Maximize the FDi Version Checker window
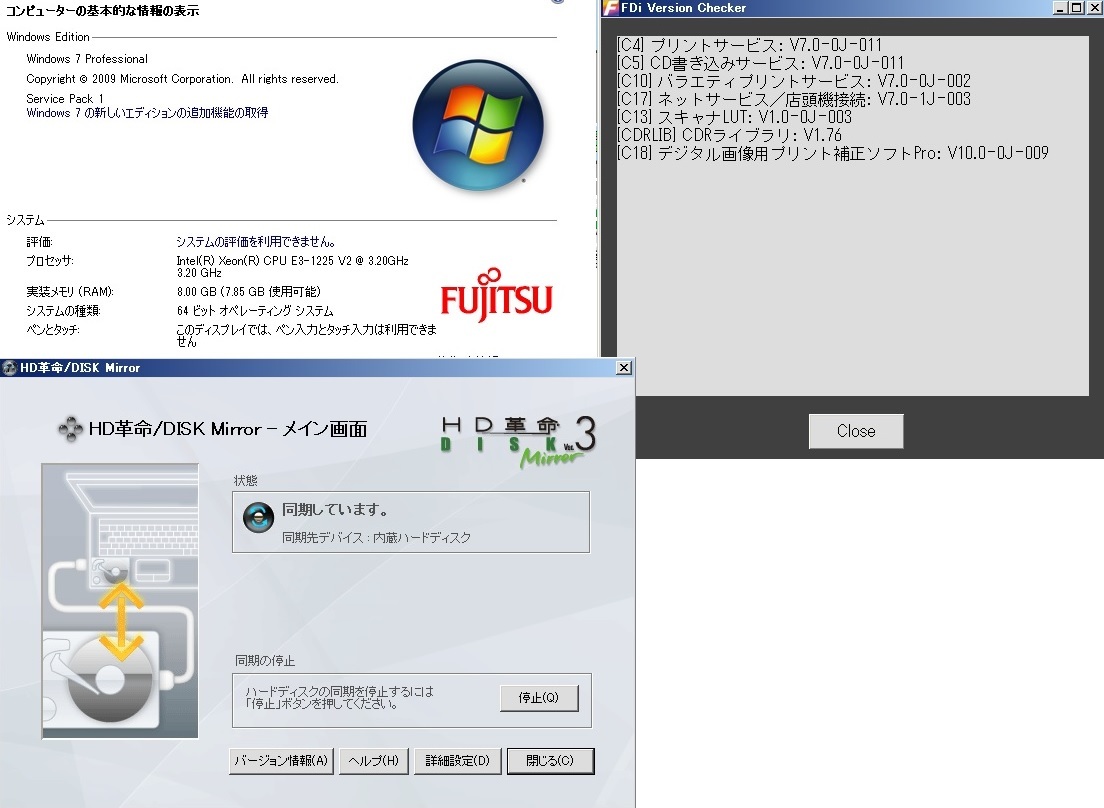 tap(1076, 8)
